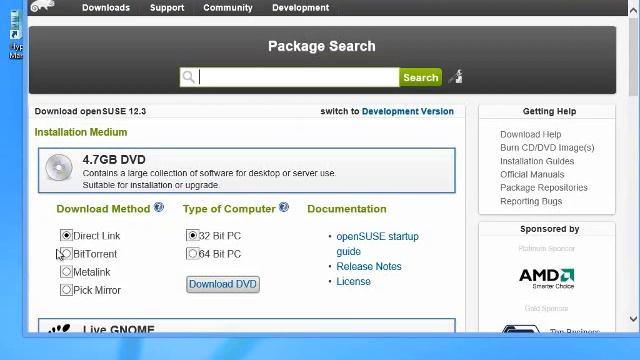640x360 pixels.
Task: Click the Live GNOME footprint icon
Action: 60,329
